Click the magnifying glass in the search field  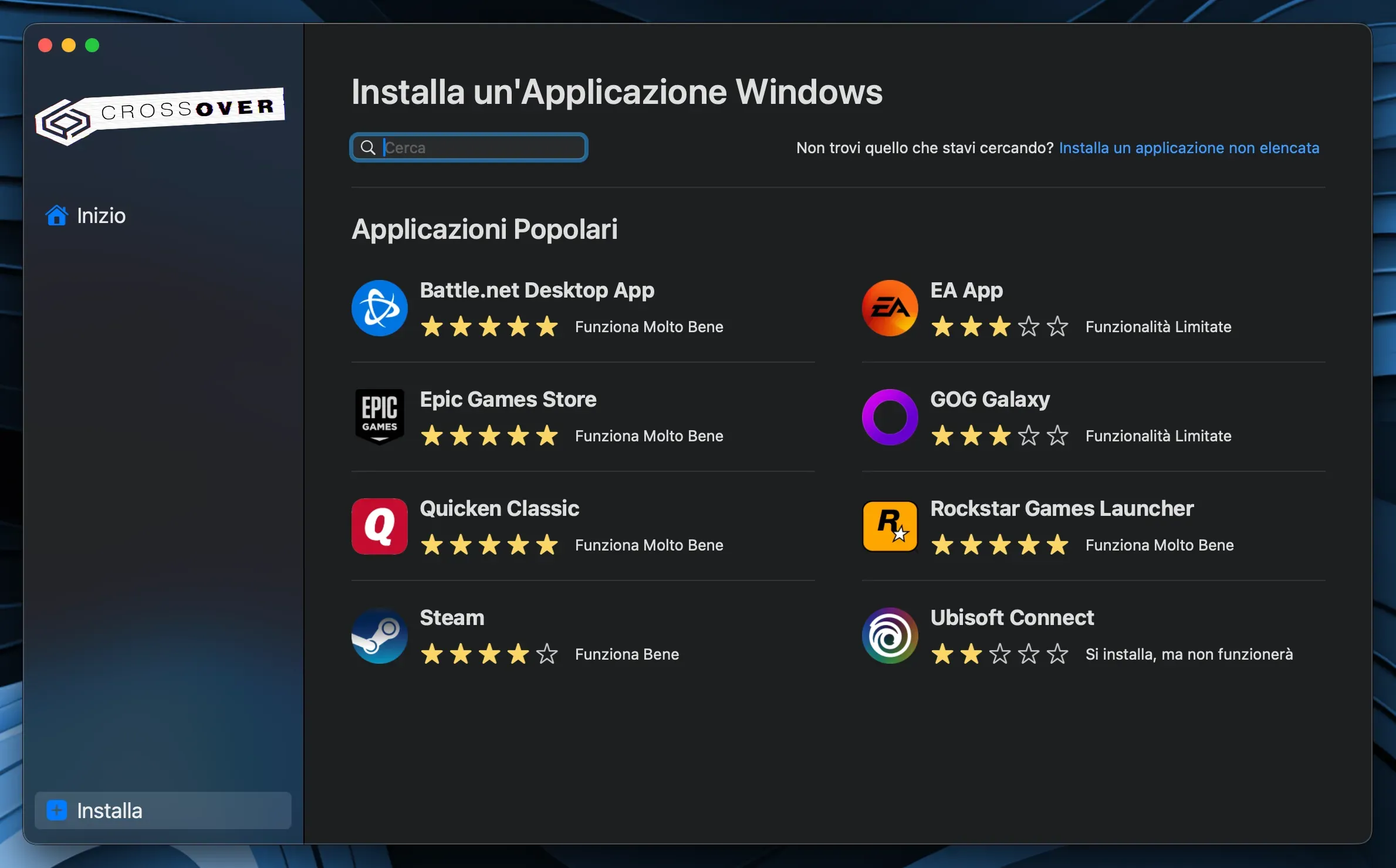click(x=368, y=147)
